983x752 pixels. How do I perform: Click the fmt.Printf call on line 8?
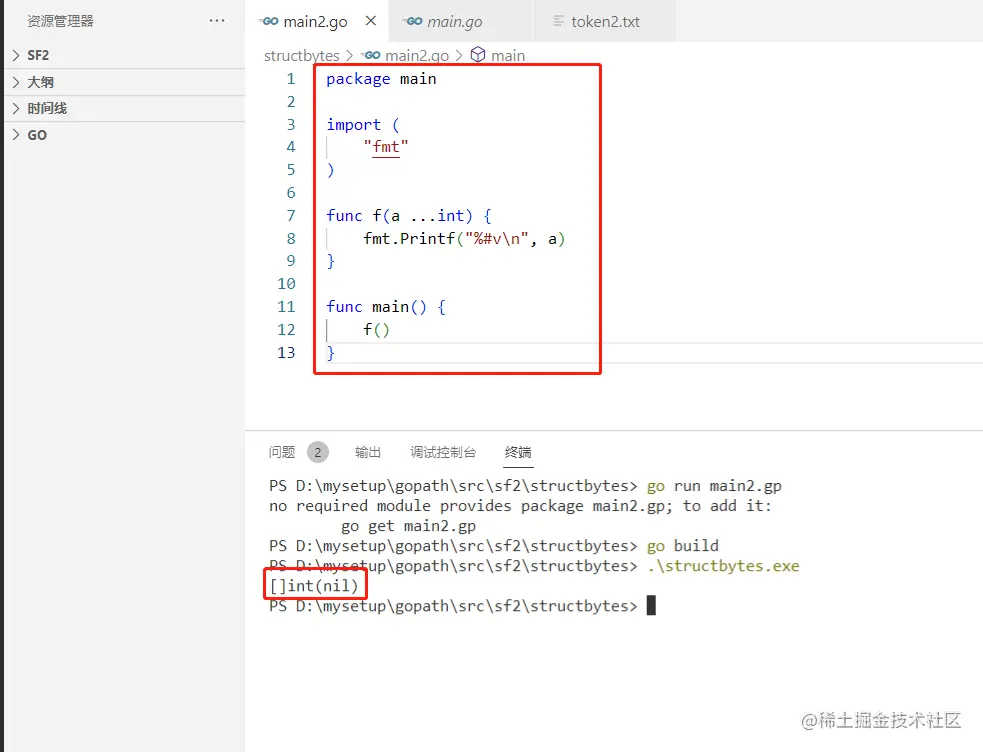pos(464,239)
